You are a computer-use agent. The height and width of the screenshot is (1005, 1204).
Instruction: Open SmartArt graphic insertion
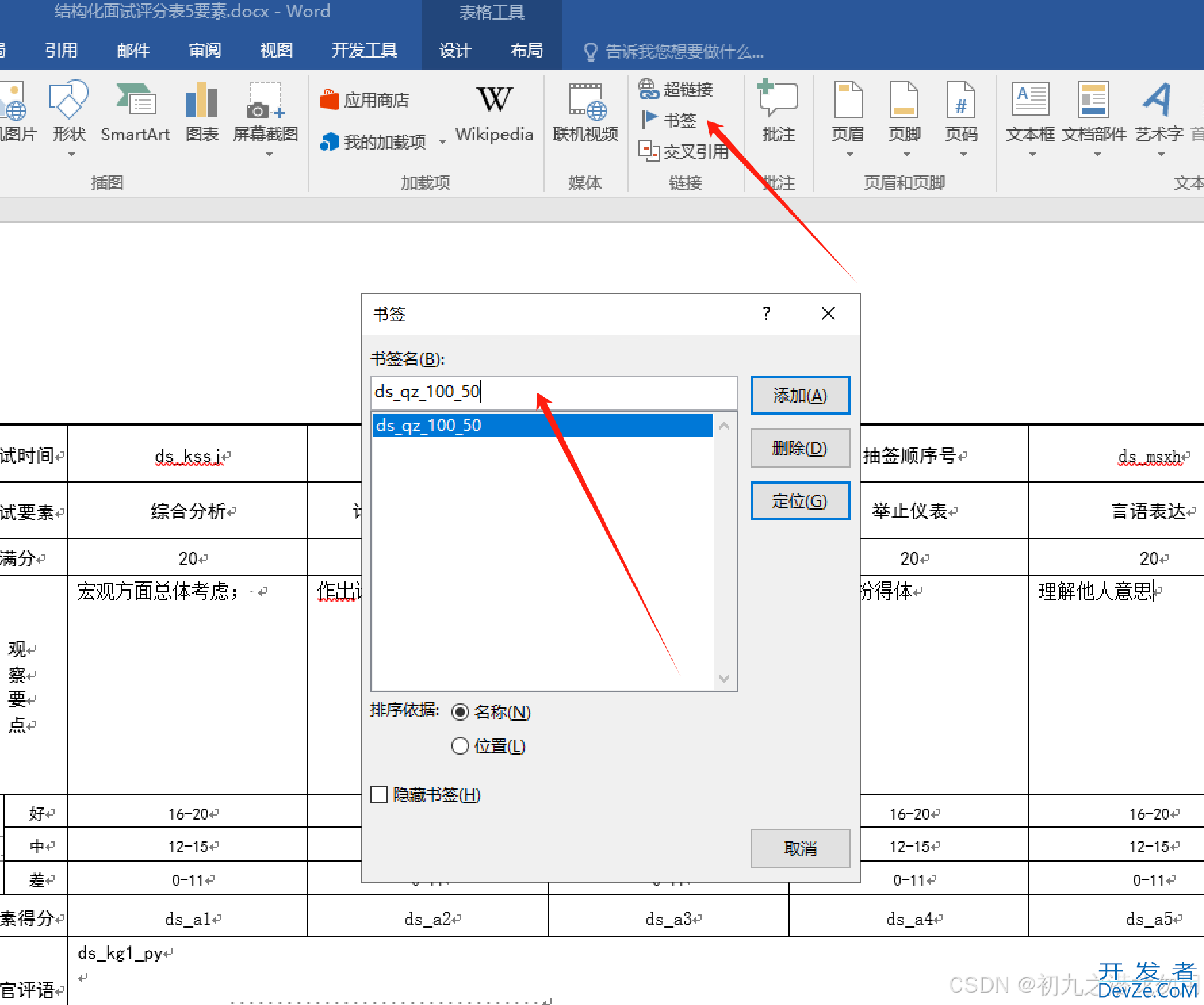click(135, 112)
